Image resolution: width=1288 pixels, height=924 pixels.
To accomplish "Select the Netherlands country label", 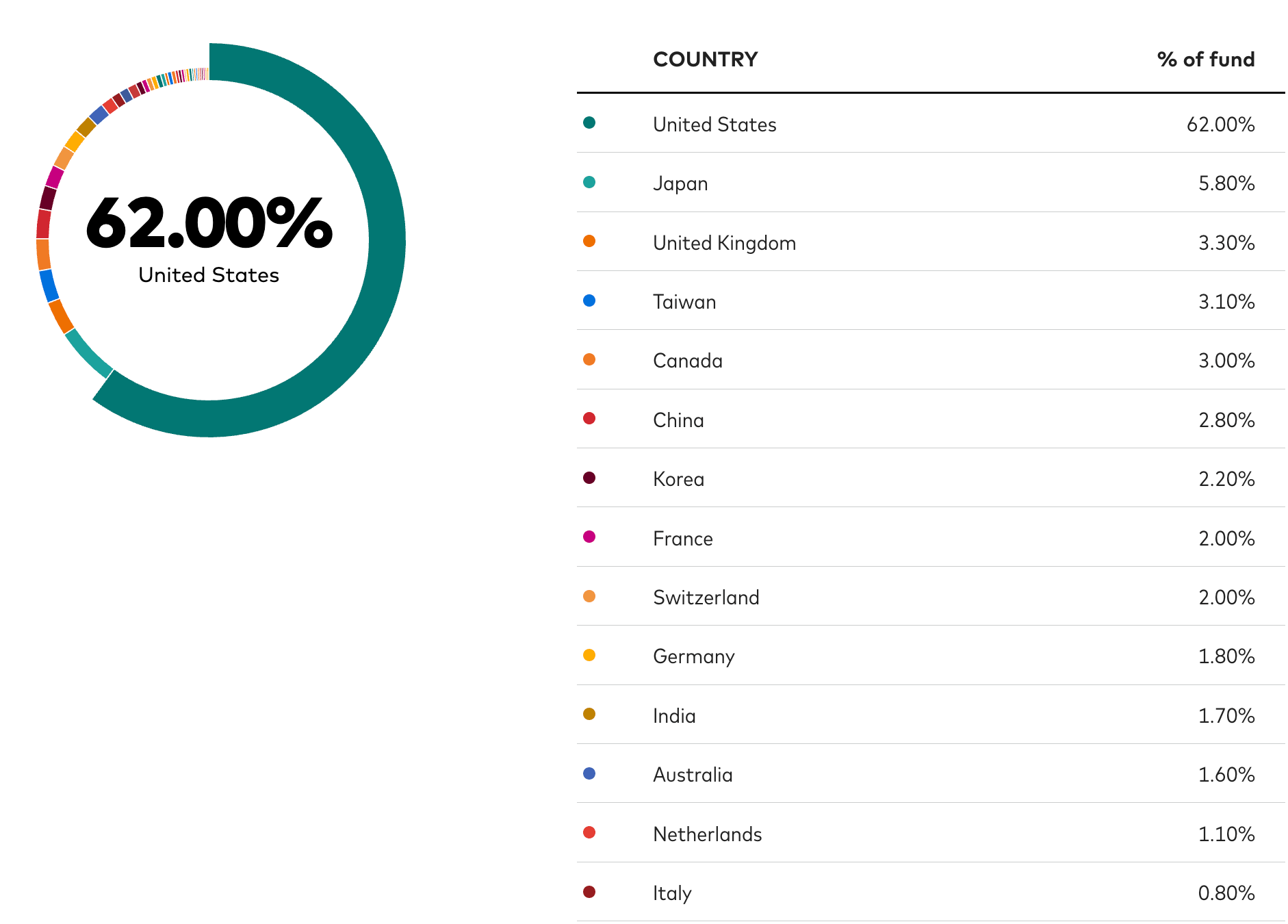I will click(x=708, y=834).
